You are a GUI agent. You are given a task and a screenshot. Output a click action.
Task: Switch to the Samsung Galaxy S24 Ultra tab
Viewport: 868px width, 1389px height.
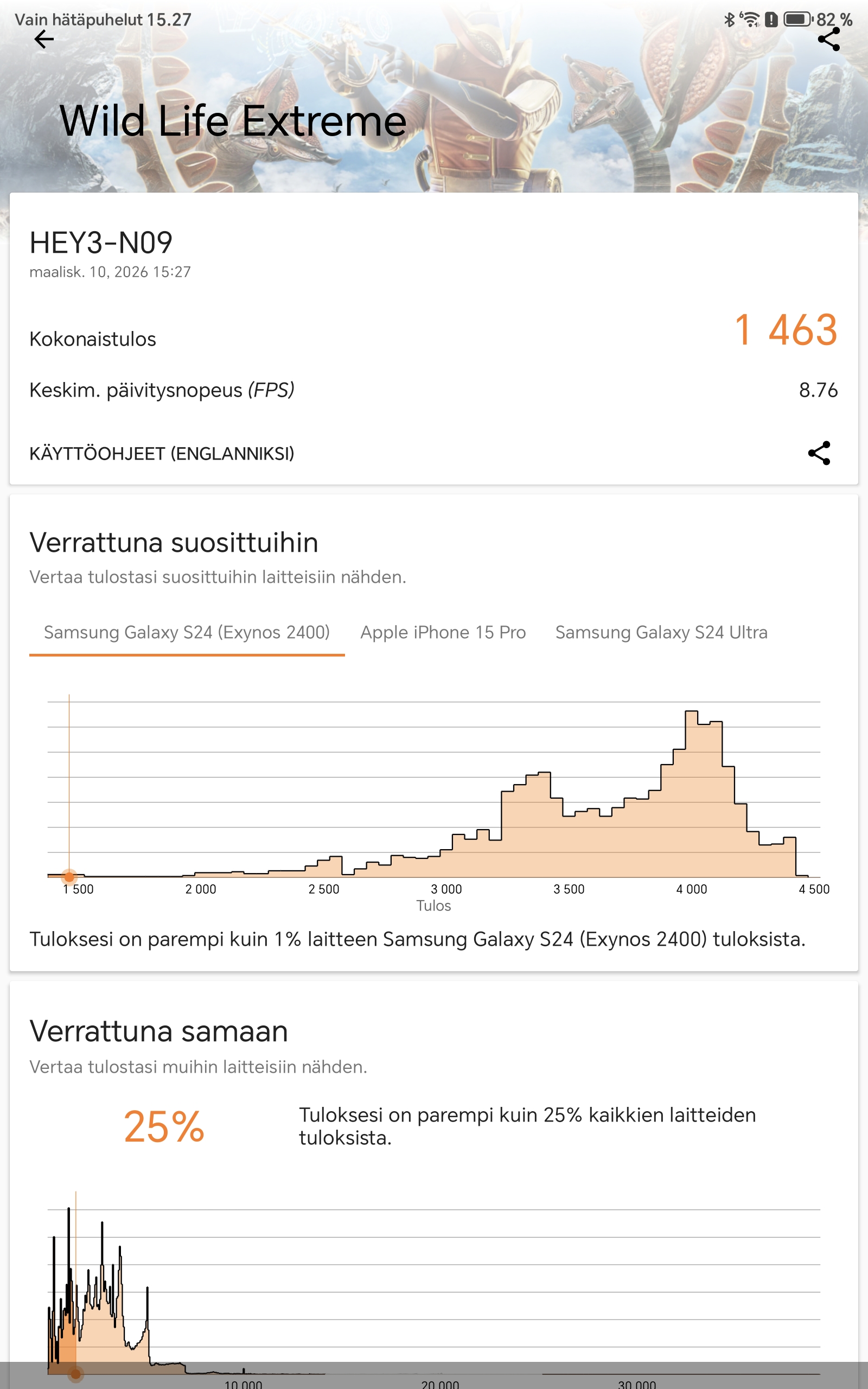[661, 632]
